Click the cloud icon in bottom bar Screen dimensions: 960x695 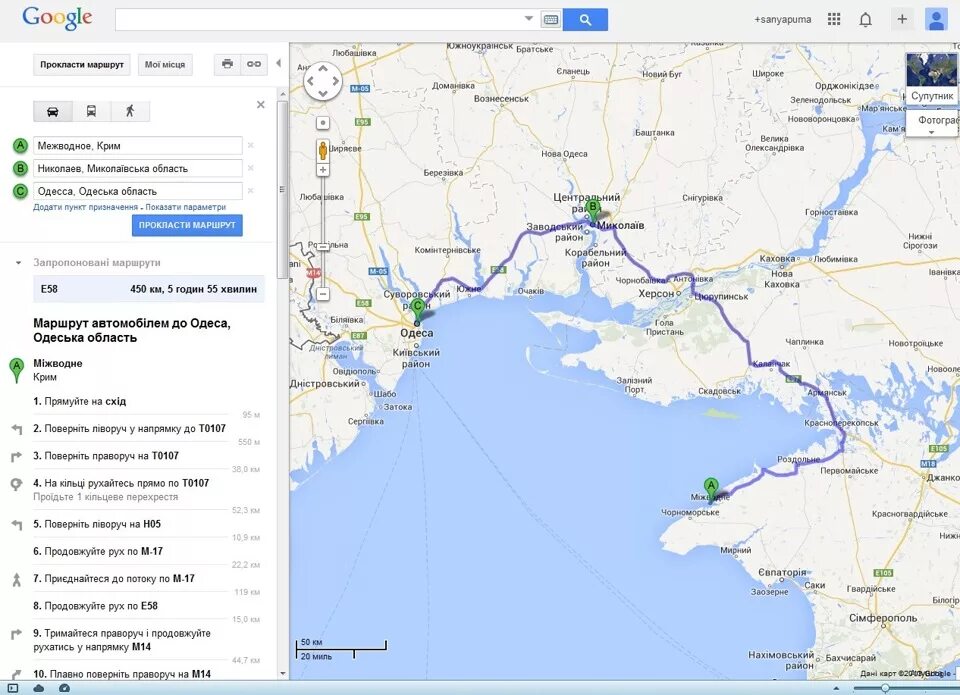[39, 688]
